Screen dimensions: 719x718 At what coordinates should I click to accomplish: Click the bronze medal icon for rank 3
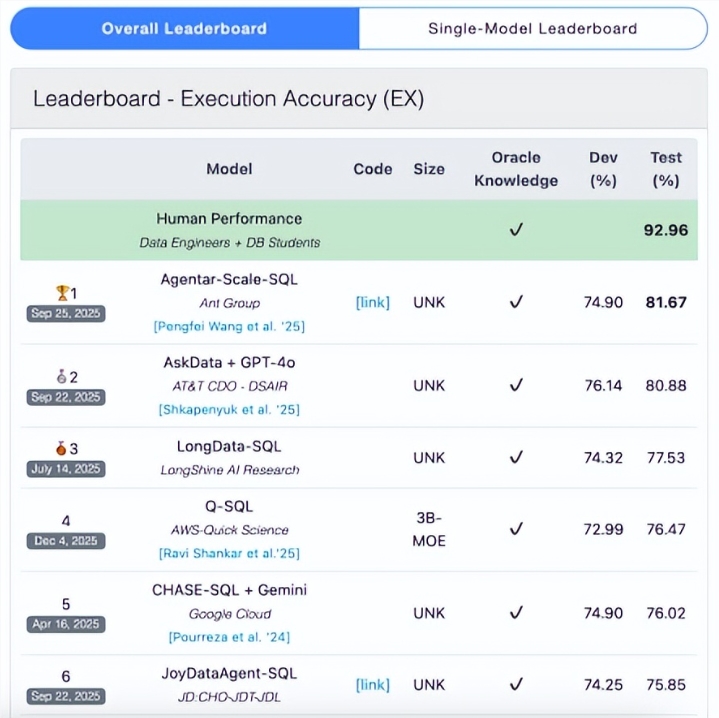[x=60, y=449]
